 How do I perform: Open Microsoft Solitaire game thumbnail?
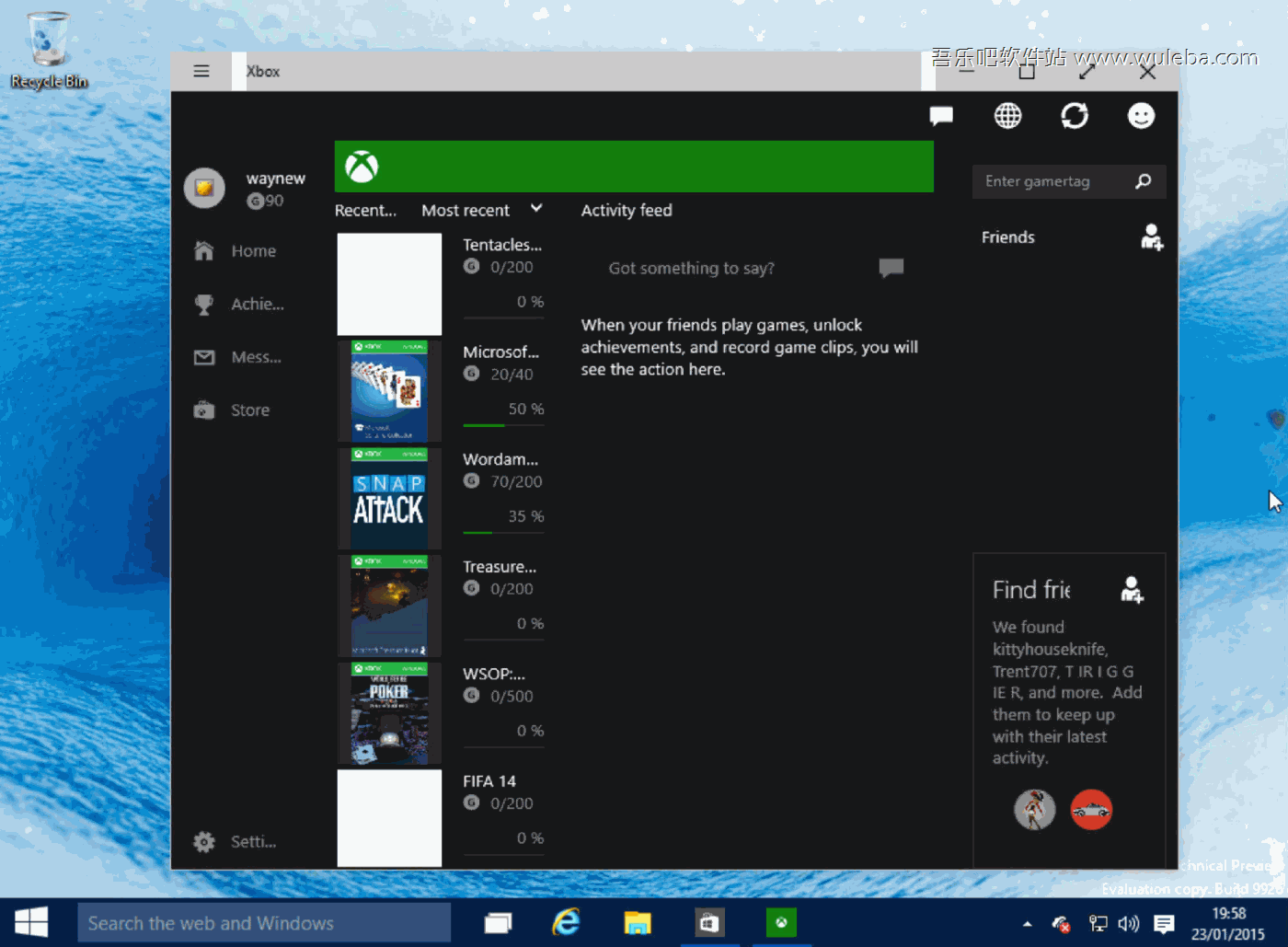pyautogui.click(x=389, y=391)
